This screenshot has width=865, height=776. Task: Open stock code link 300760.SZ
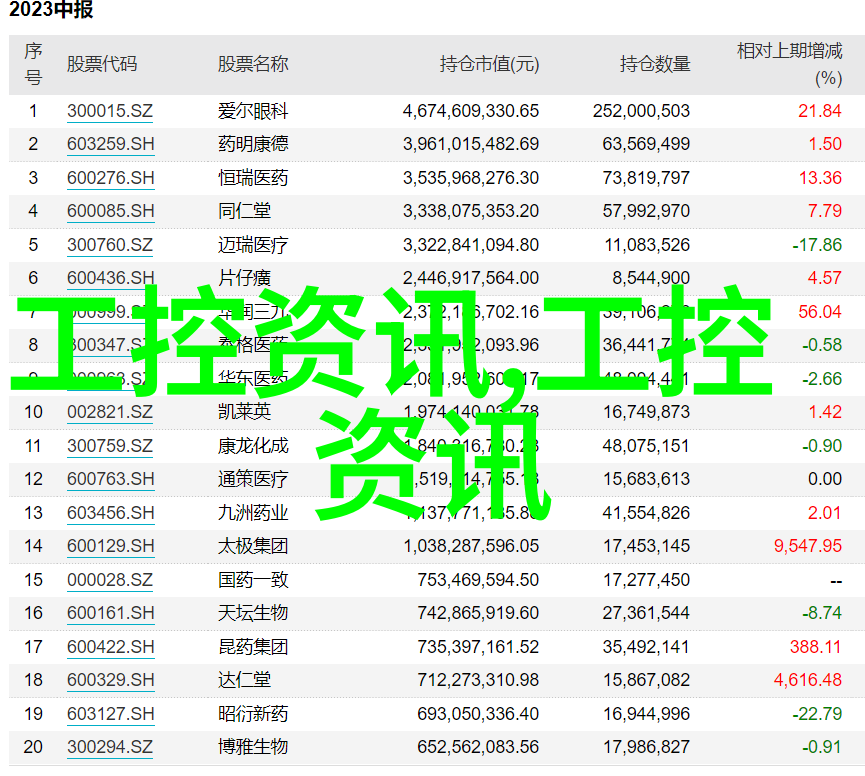(110, 245)
